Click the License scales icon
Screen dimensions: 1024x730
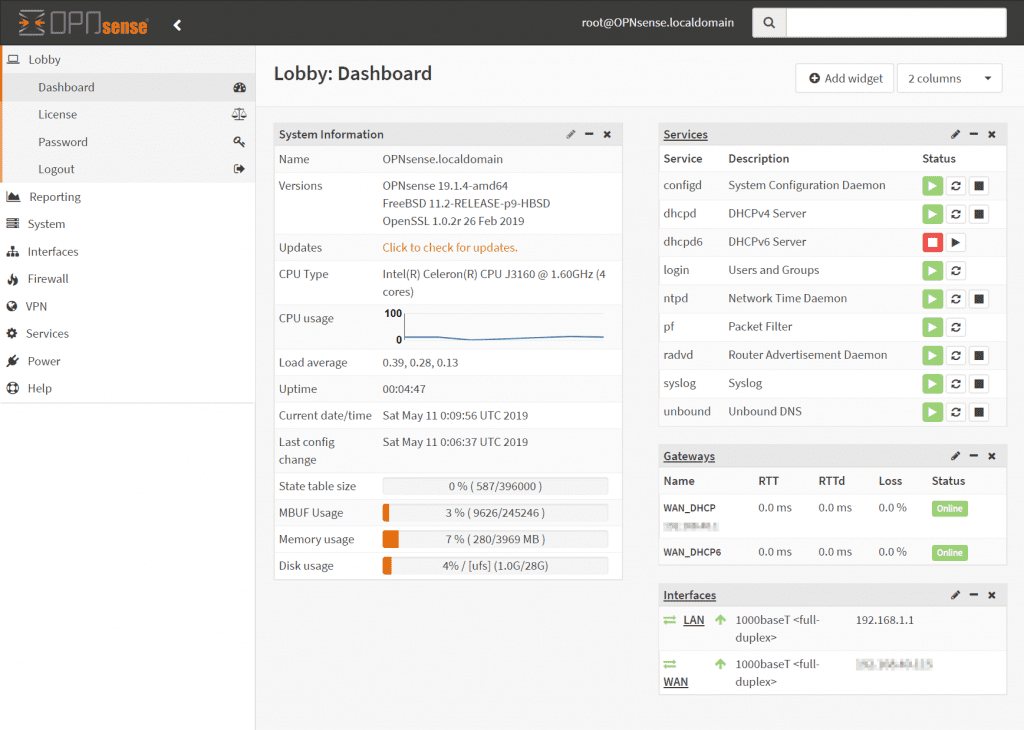[239, 114]
